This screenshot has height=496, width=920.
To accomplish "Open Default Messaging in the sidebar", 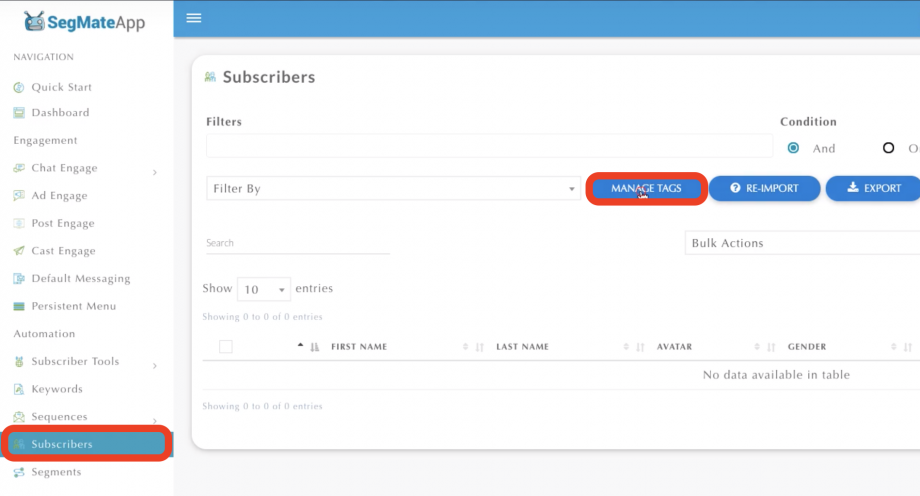I will [x=80, y=278].
